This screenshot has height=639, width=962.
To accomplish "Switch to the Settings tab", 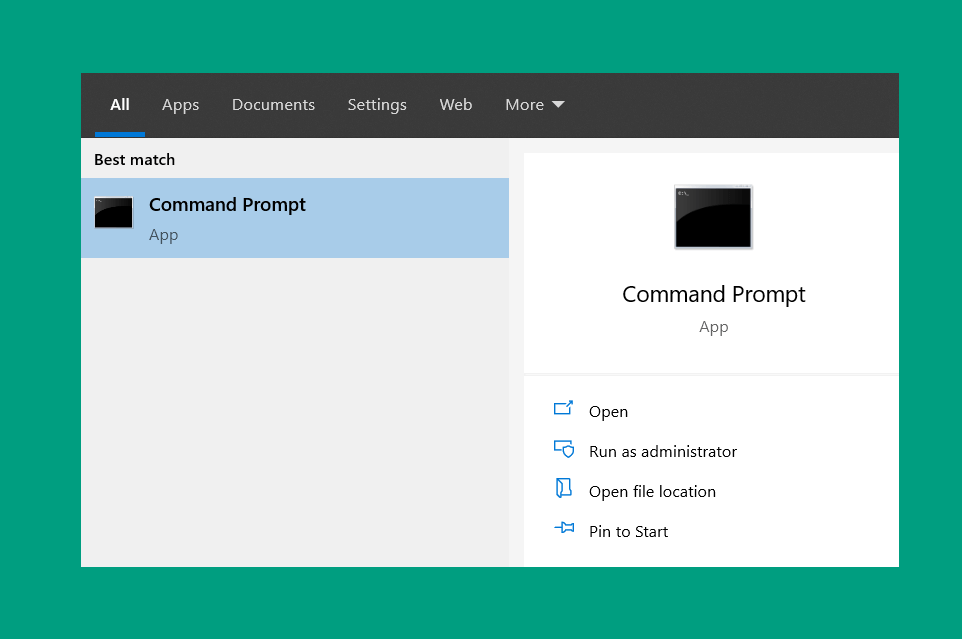I will click(x=377, y=105).
